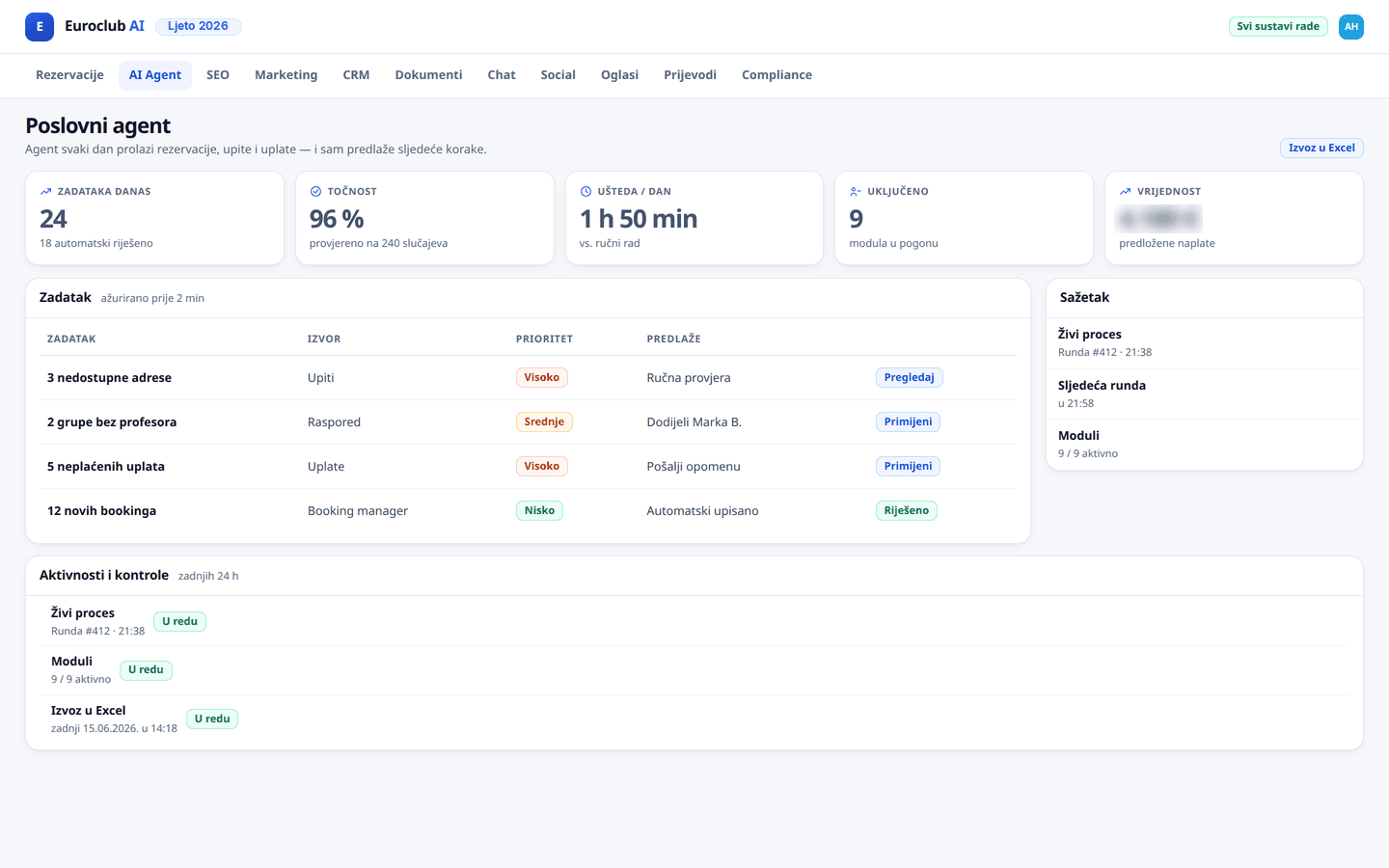Click the 96 % accuracy value
The width and height of the screenshot is (1389, 868).
tap(337, 220)
